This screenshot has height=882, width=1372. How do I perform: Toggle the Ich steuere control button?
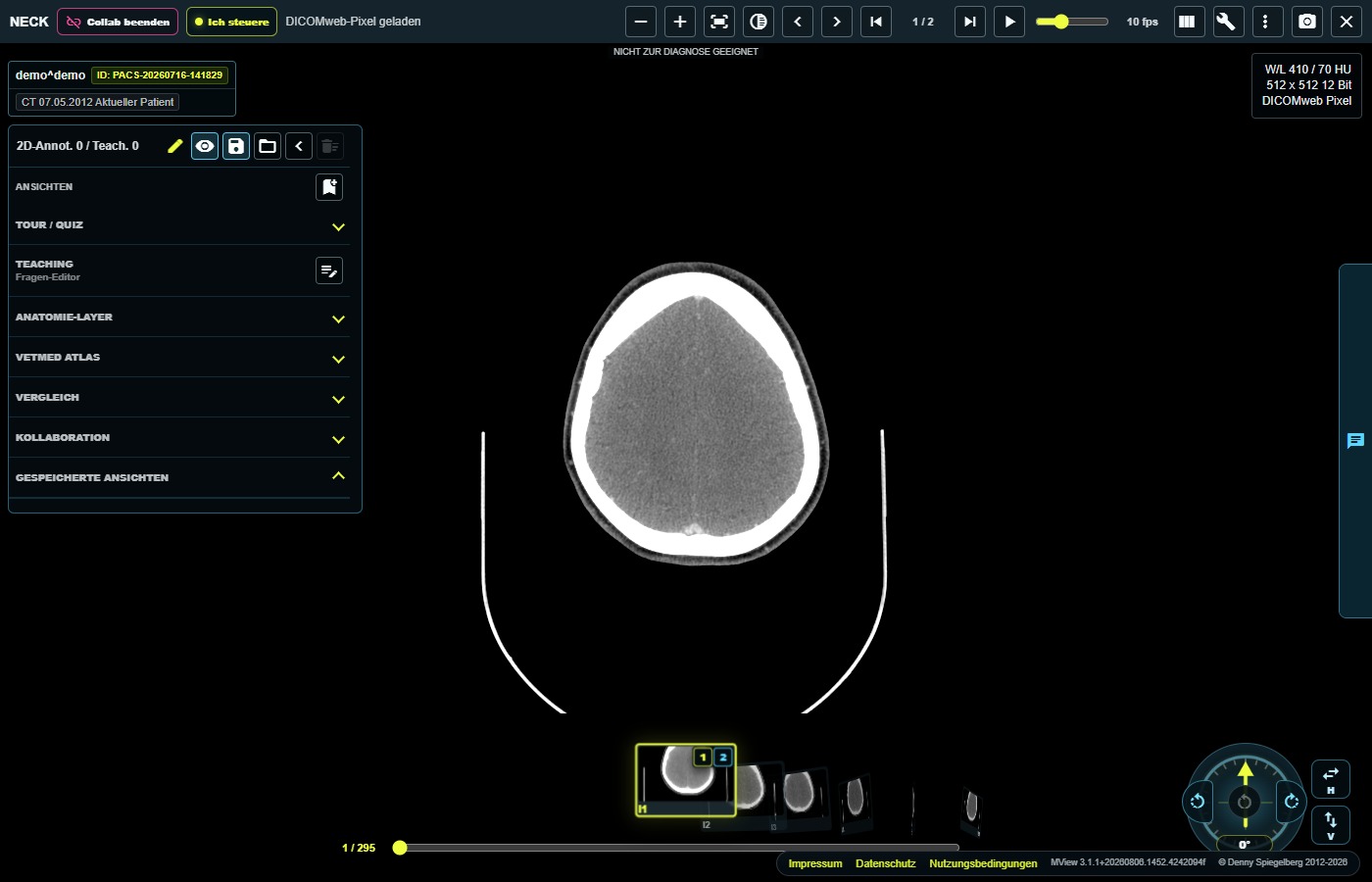tap(231, 22)
